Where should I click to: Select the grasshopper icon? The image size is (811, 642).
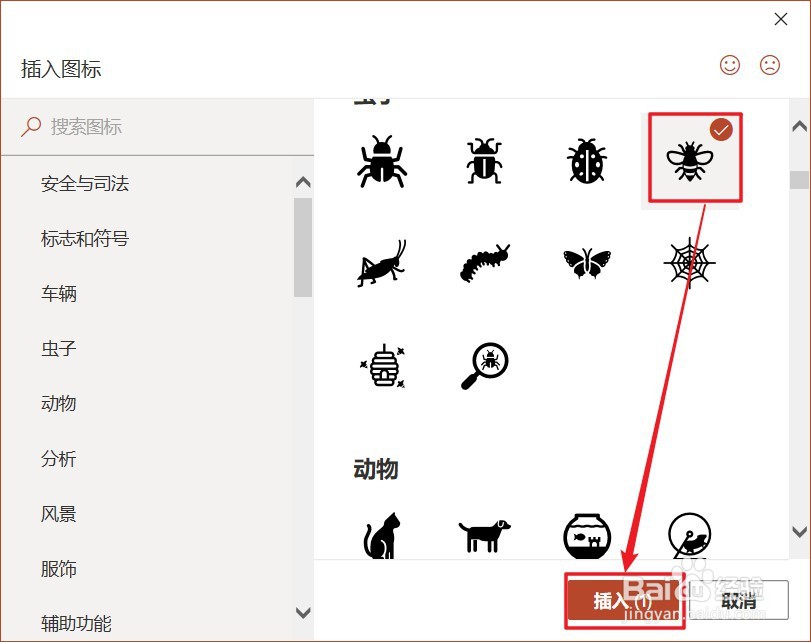point(382,263)
